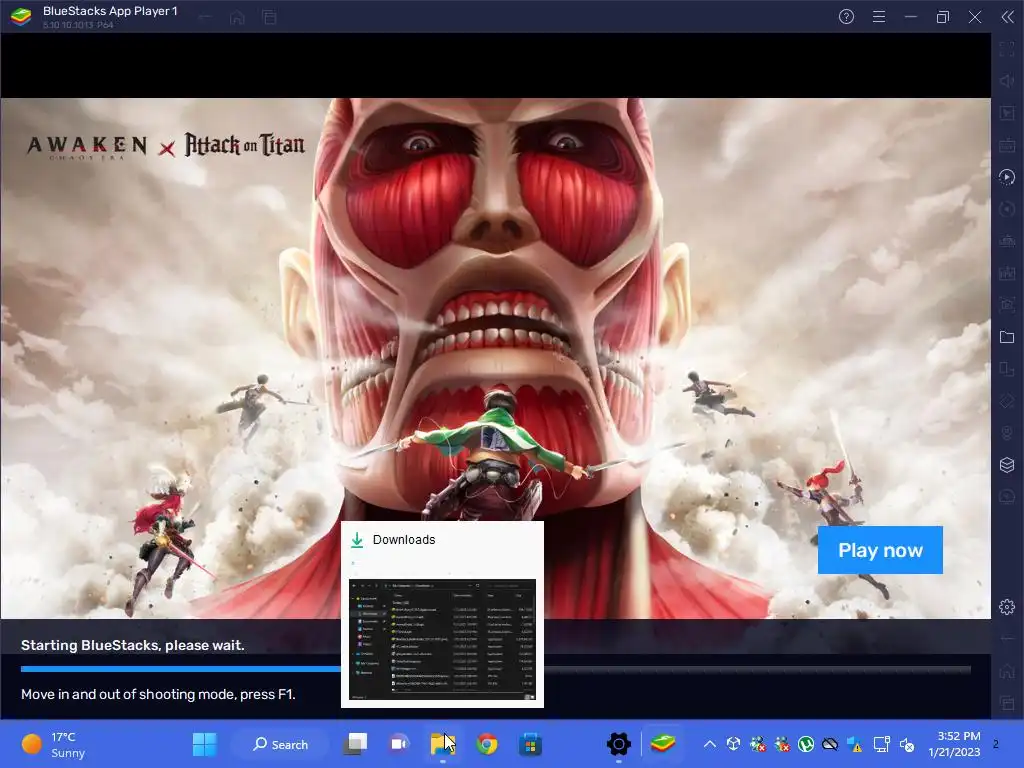Viewport: 1024px width, 768px height.
Task: Open Task View from the taskbar
Action: (x=355, y=744)
